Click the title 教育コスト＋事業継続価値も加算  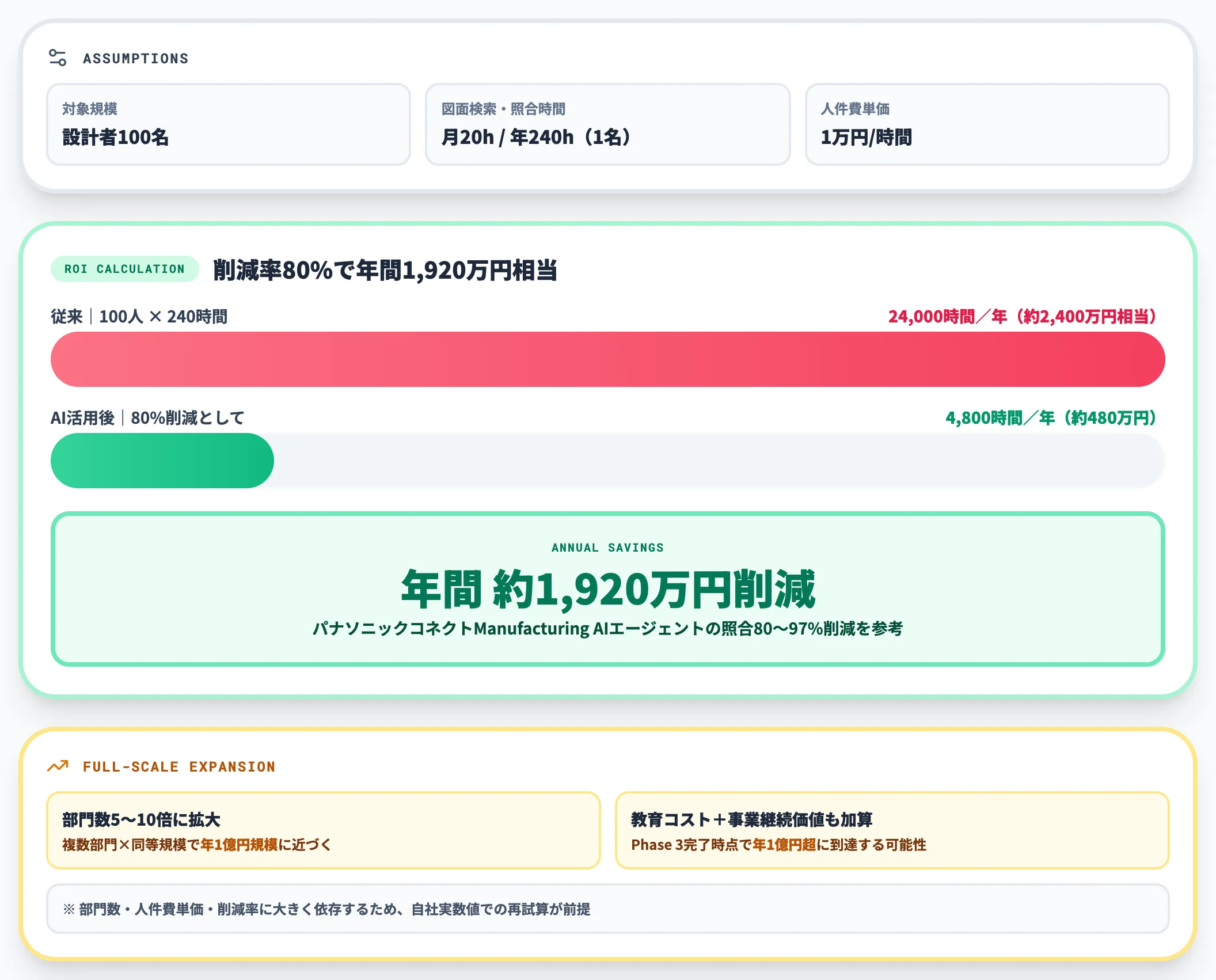pyautogui.click(x=752, y=819)
